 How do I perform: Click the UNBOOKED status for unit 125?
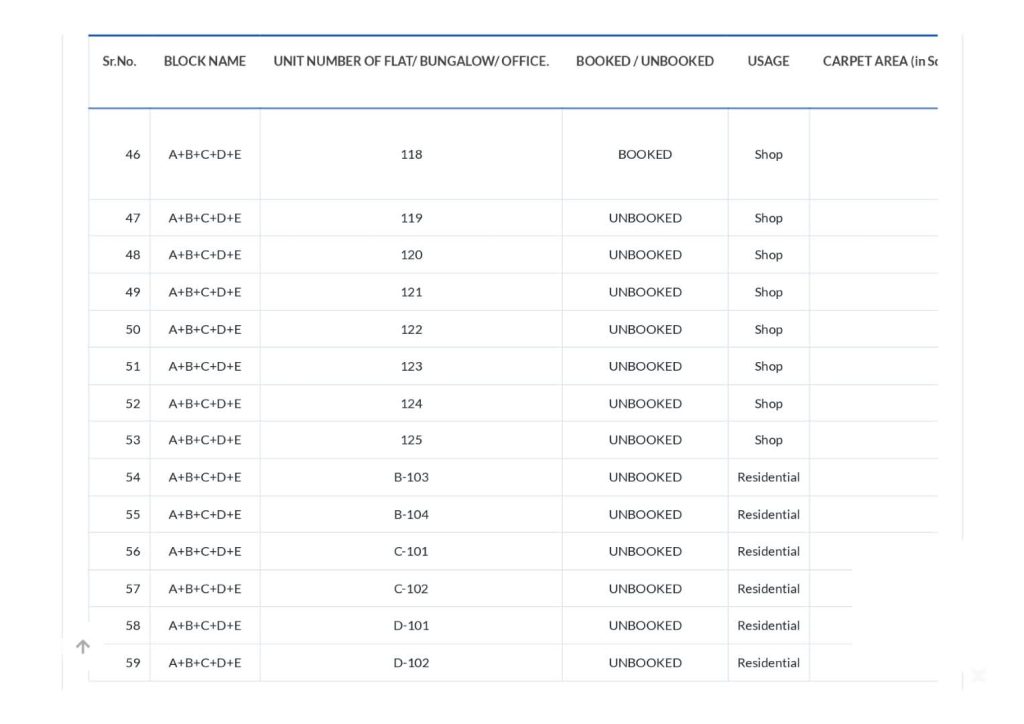click(645, 440)
